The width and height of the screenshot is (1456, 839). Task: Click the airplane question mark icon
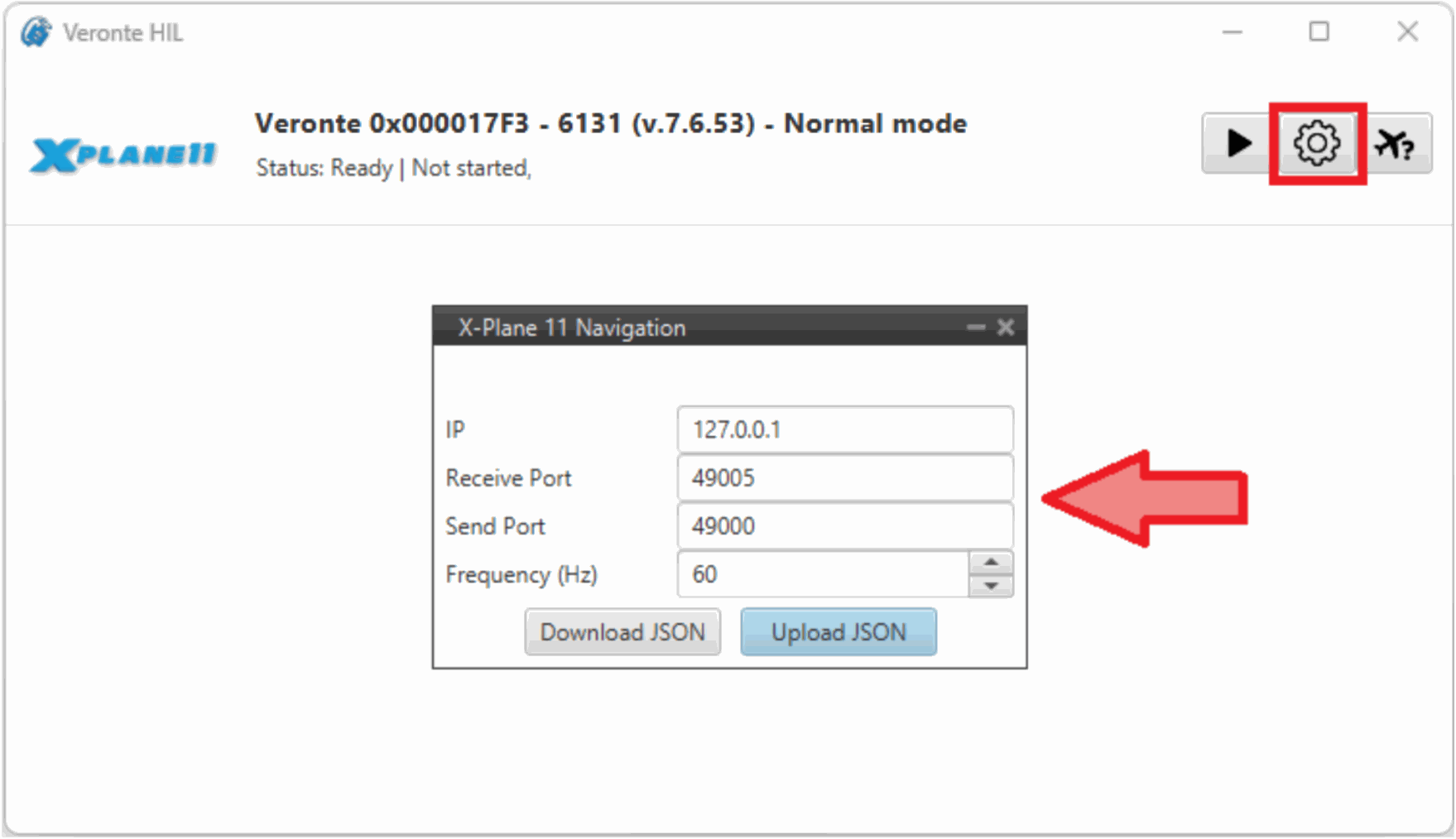pos(1395,143)
